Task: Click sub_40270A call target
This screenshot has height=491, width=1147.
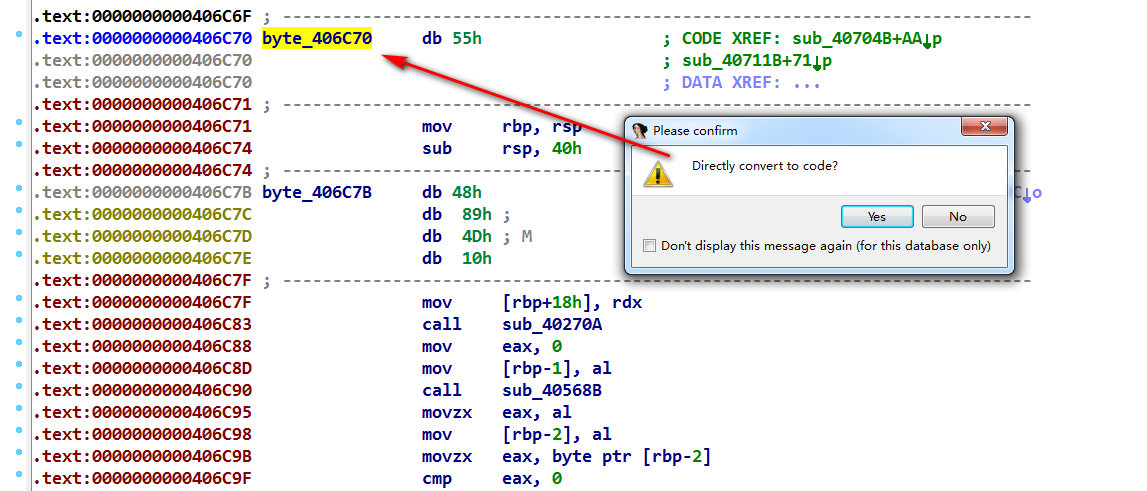Action: click(552, 324)
